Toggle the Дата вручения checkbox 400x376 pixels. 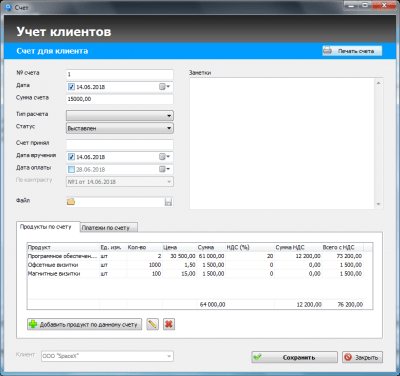[x=71, y=157]
